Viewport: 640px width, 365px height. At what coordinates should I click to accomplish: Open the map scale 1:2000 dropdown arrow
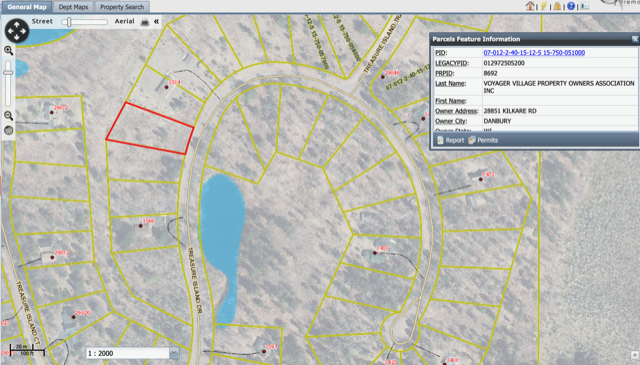click(x=174, y=353)
